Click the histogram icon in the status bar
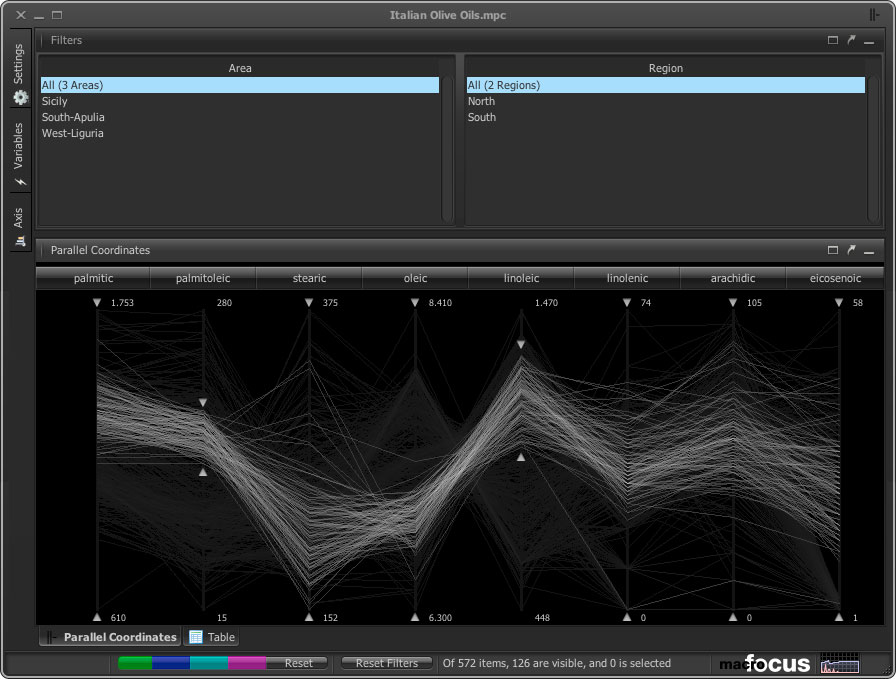Image resolution: width=896 pixels, height=679 pixels. tap(839, 663)
